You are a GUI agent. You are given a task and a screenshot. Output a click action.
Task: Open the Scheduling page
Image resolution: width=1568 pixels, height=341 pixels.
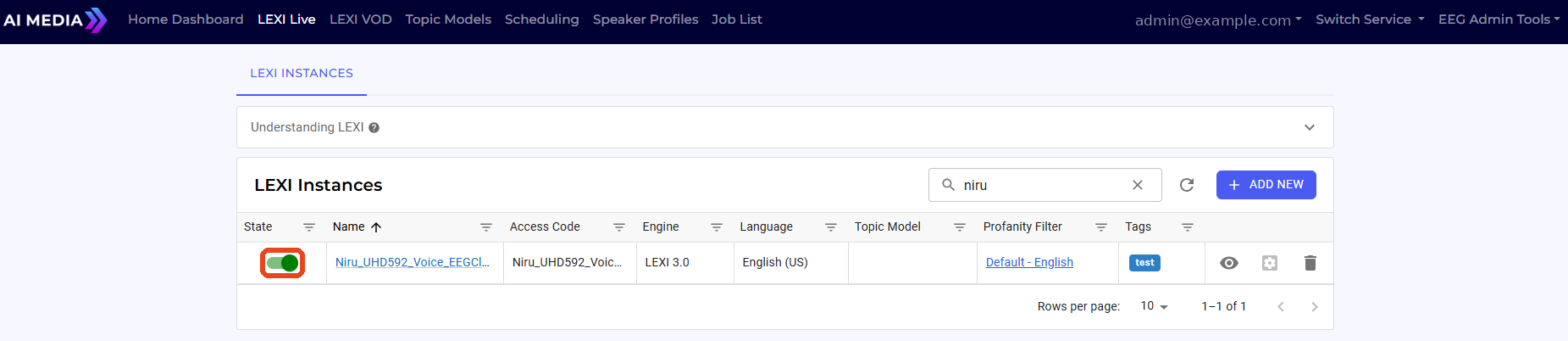pos(542,20)
